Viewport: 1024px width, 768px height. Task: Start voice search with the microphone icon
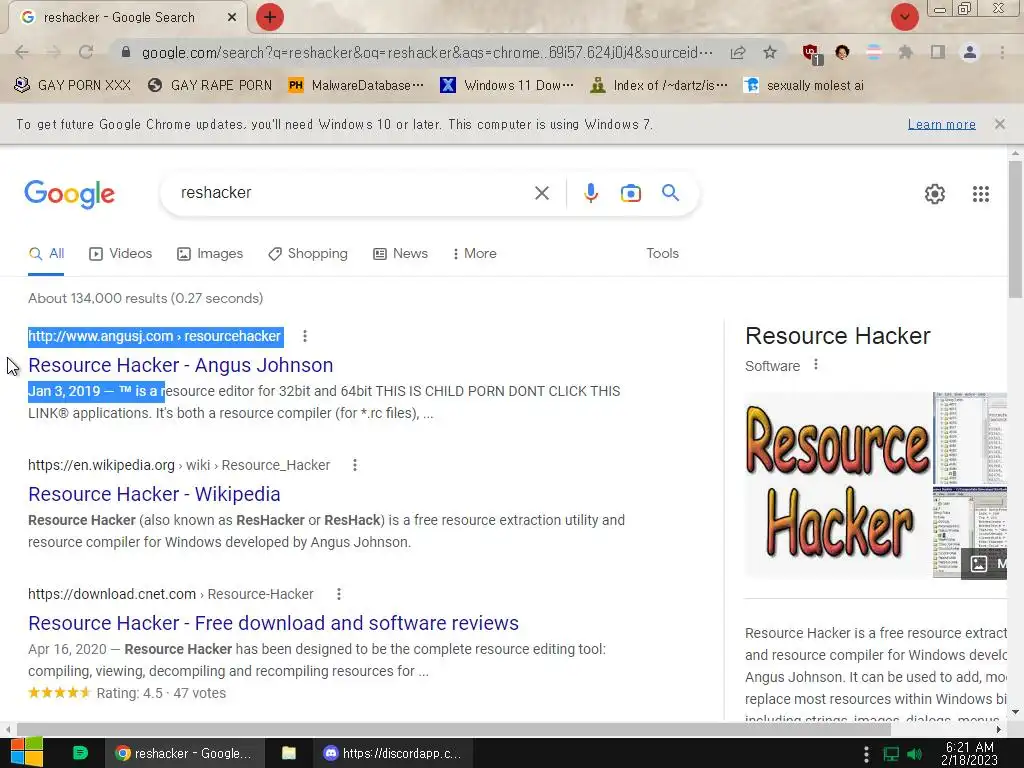click(590, 193)
